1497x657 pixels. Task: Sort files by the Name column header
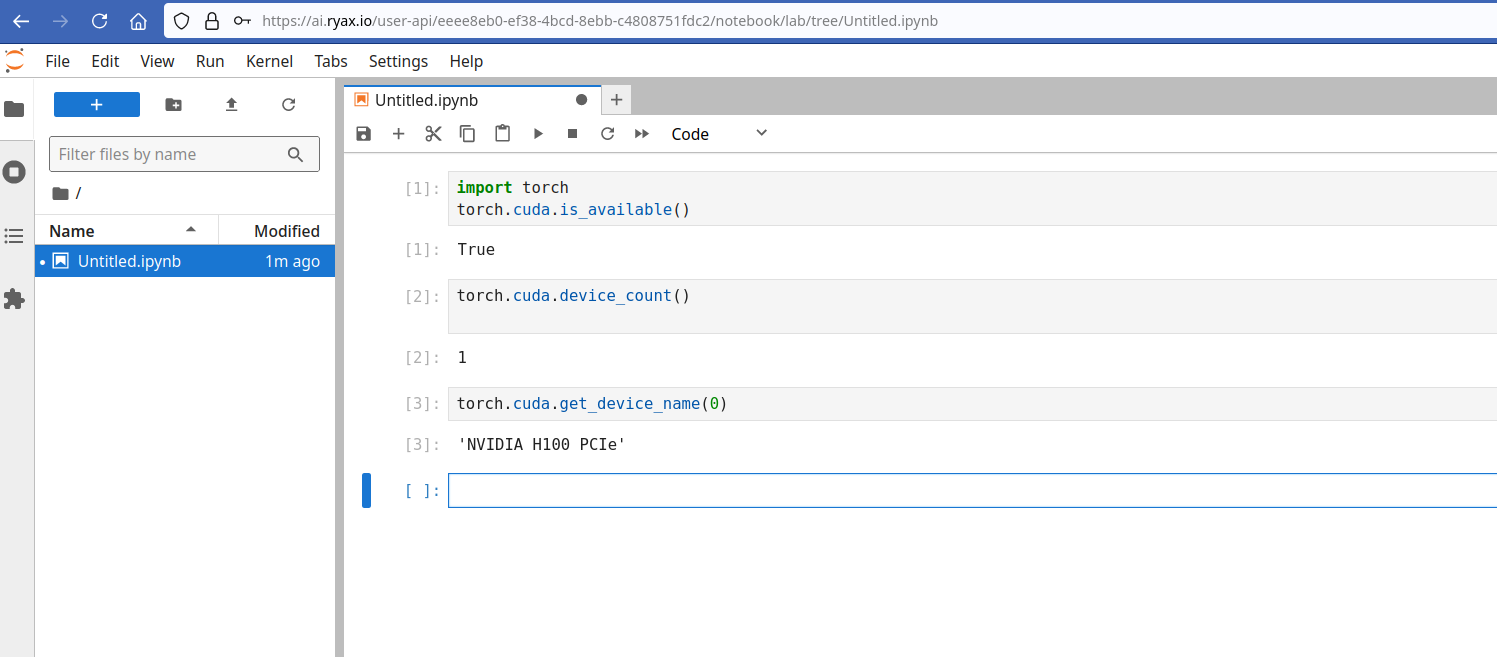[72, 231]
